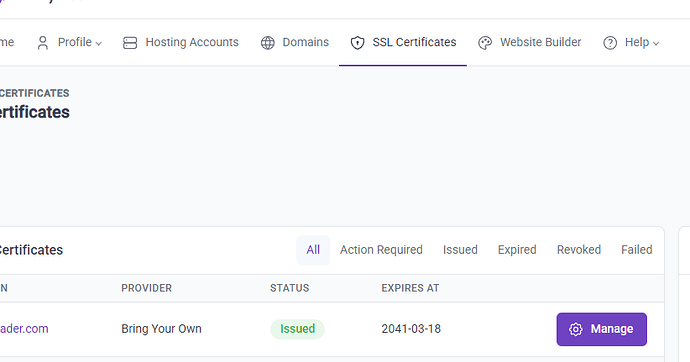
Task: Select the Issued filter tab
Action: (460, 250)
